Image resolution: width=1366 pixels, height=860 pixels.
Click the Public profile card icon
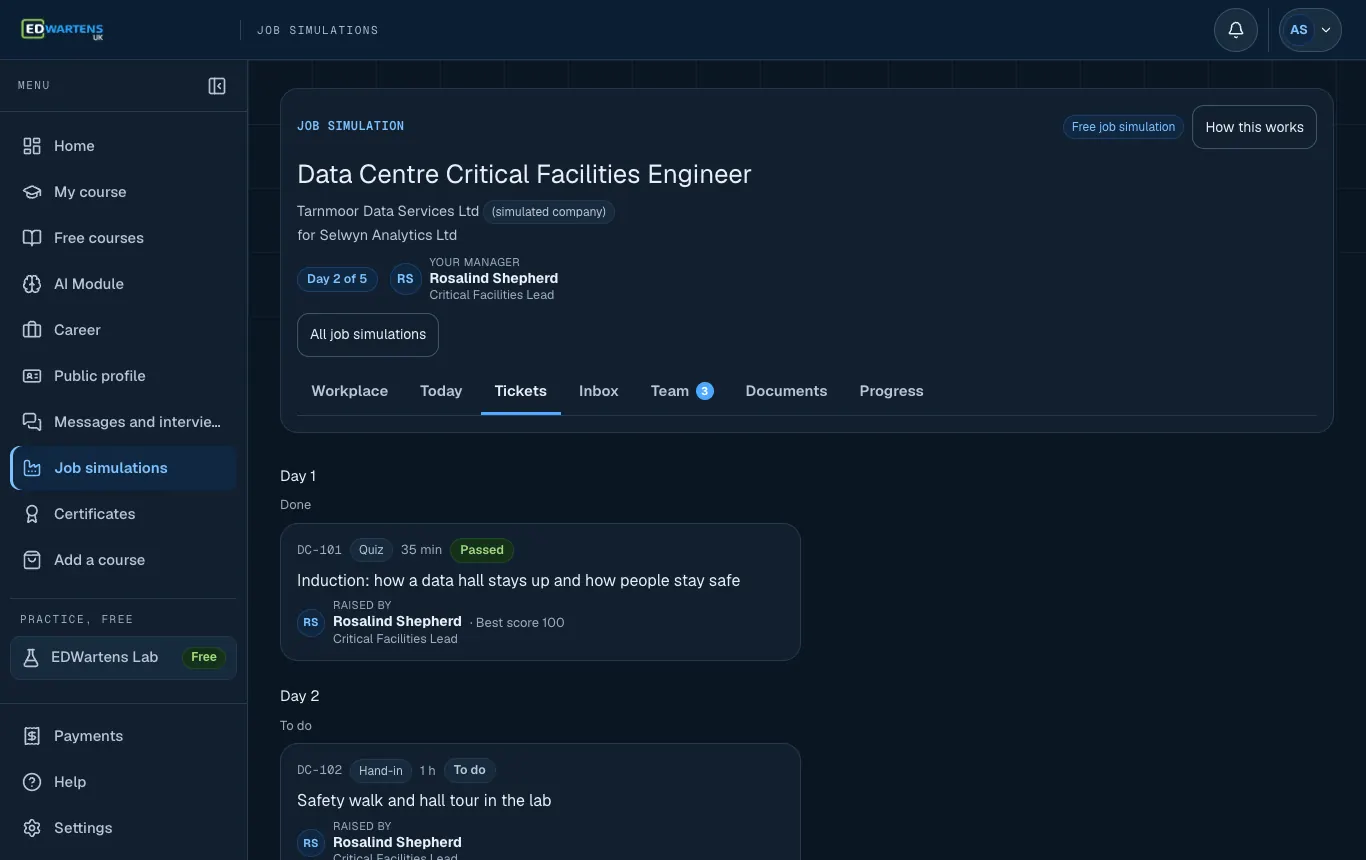coord(32,376)
